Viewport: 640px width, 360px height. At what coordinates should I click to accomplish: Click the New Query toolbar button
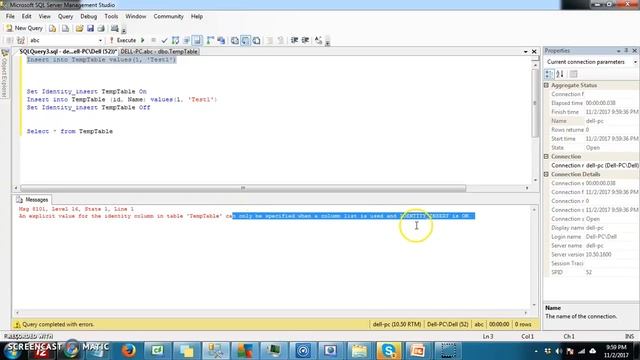click(x=24, y=28)
